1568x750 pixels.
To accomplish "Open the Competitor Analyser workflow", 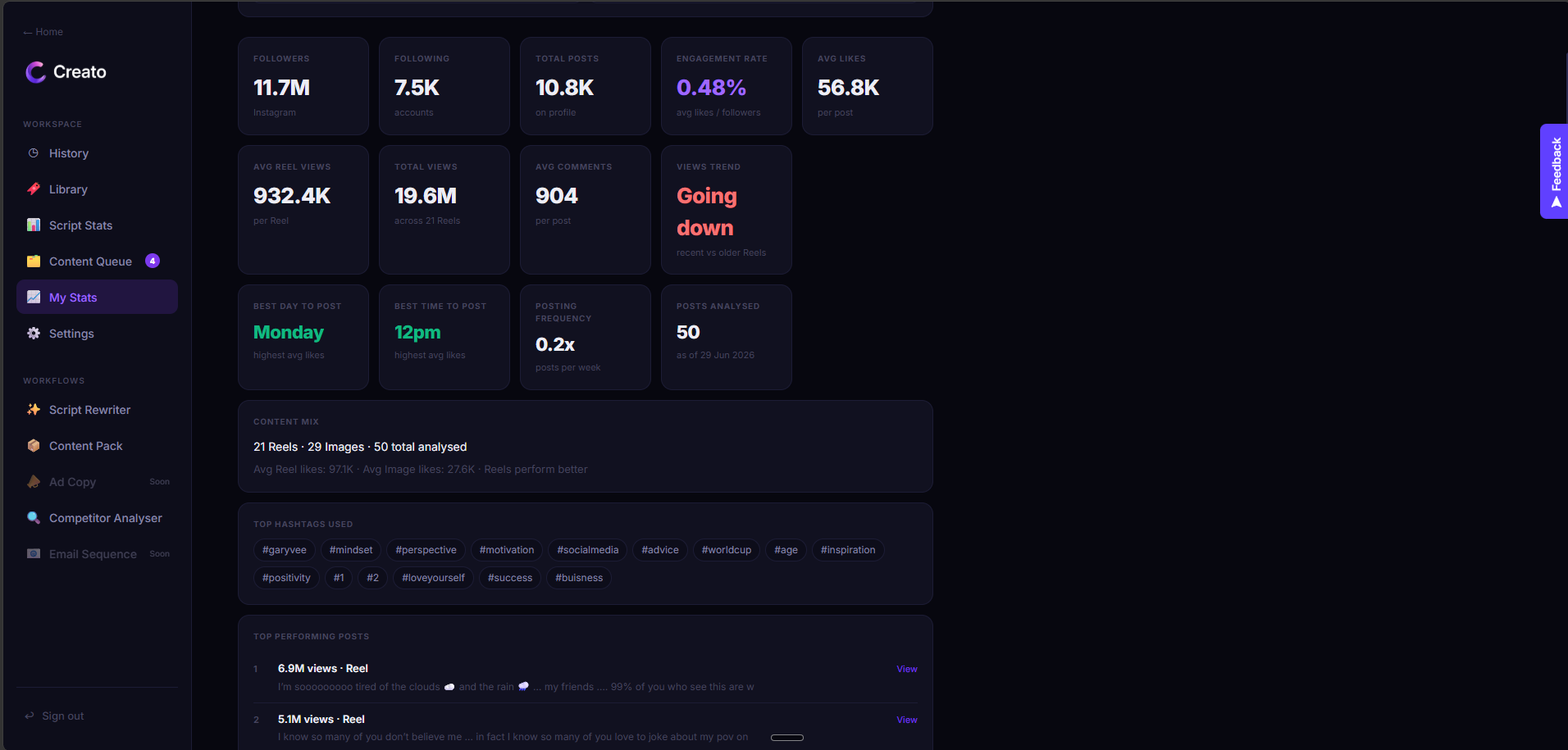I will (x=97, y=518).
